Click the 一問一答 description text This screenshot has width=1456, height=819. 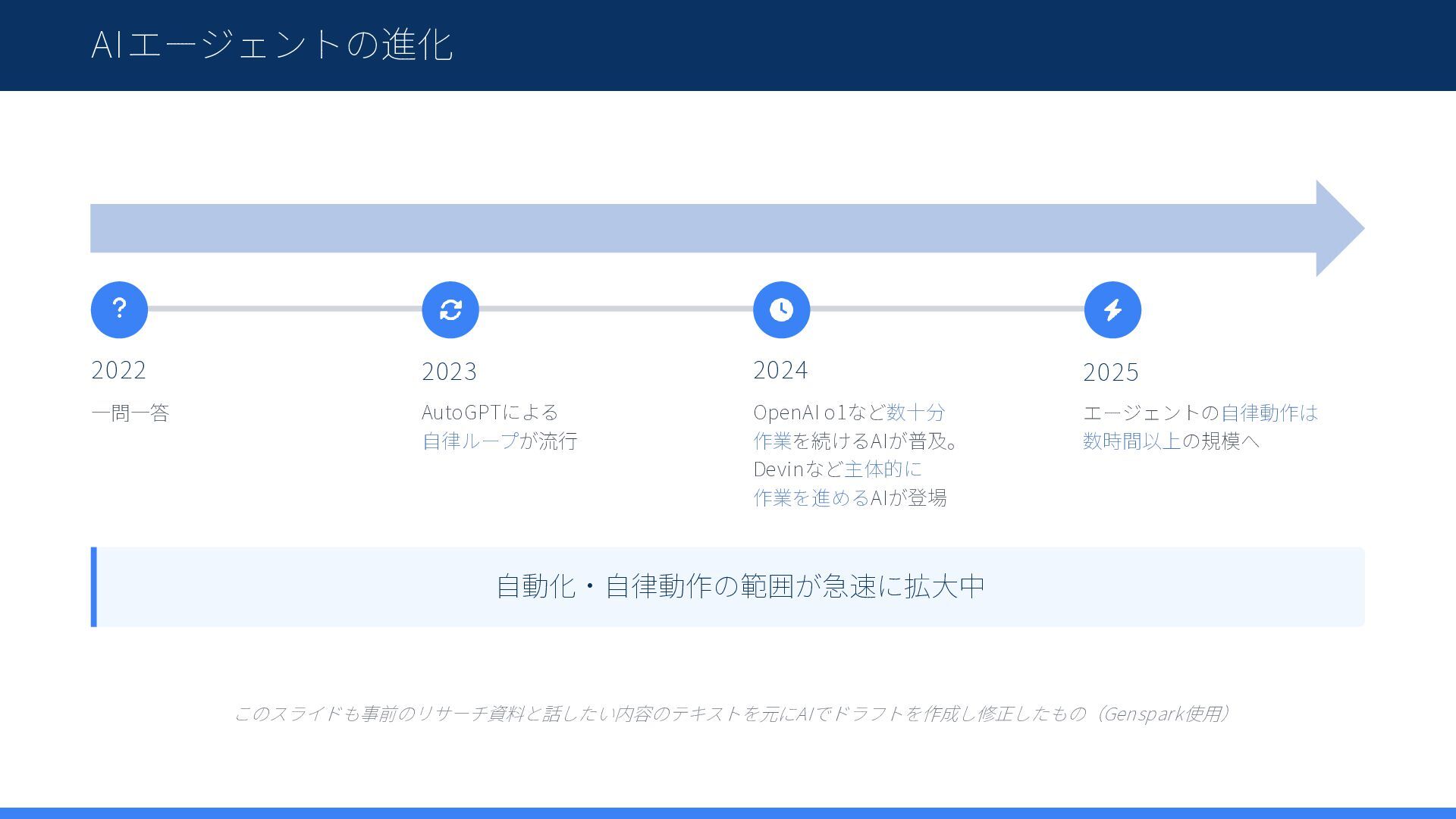point(130,413)
